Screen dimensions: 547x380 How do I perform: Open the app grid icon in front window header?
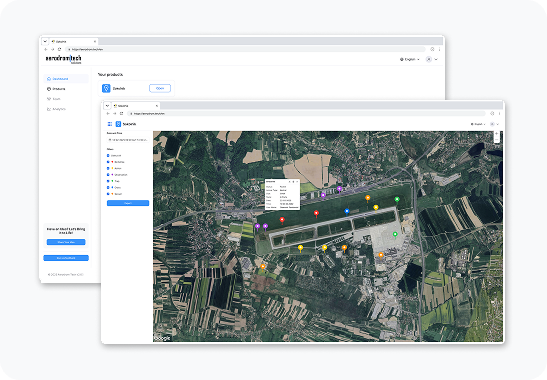(x=110, y=124)
